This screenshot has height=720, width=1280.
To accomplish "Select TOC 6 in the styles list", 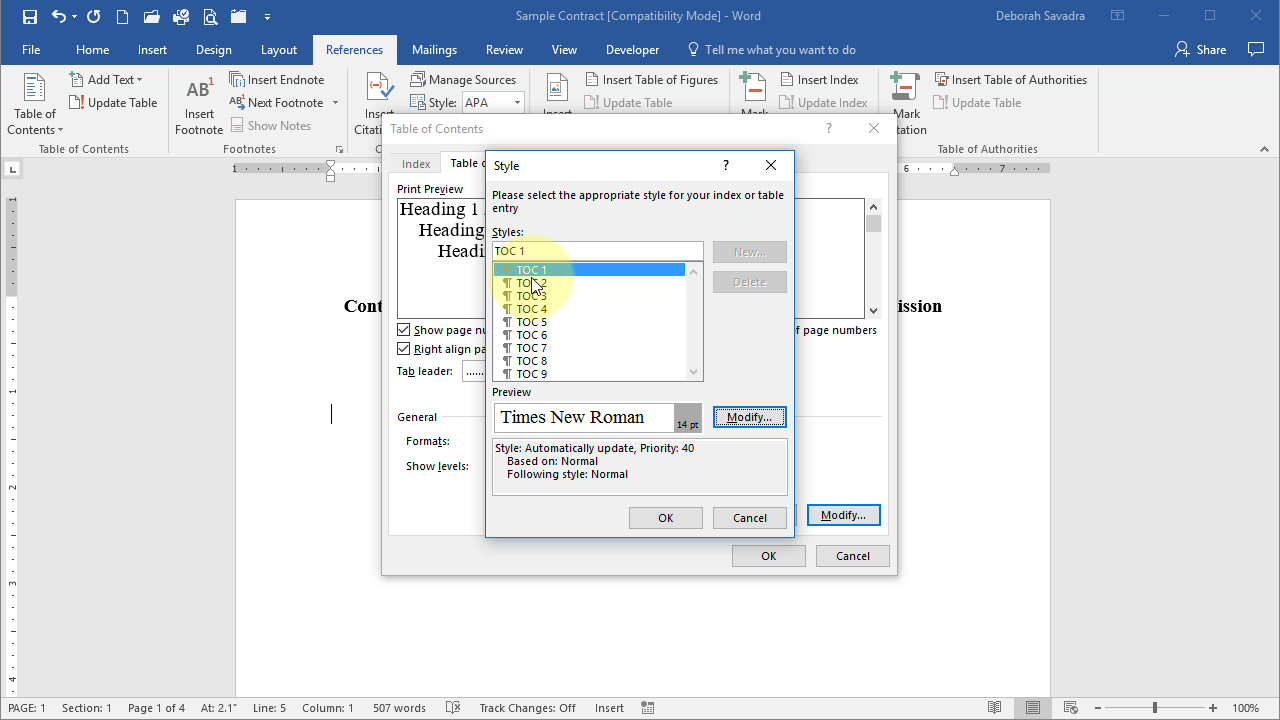I will 589,335.
